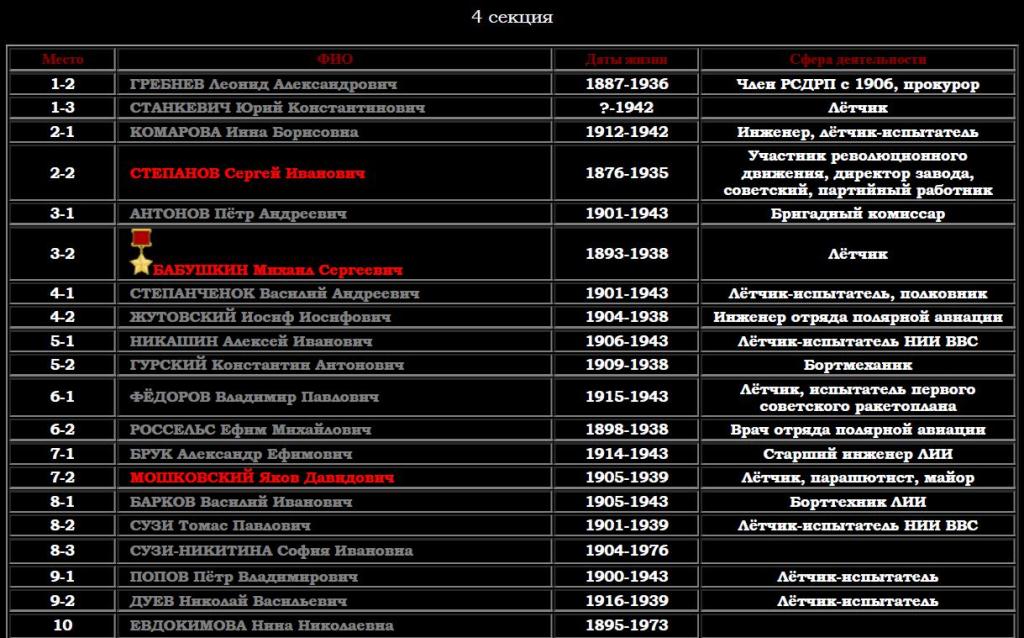Click ЖУТОВСКИЙ Иосиф Иосифович entry
This screenshot has height=638, width=1024.
[260, 317]
